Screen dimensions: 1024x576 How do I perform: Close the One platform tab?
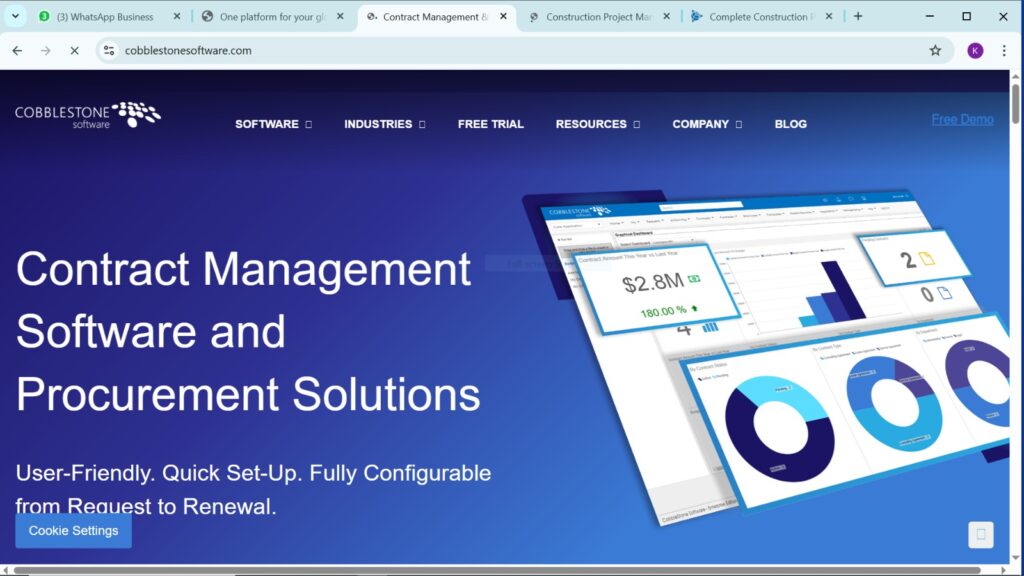[340, 16]
